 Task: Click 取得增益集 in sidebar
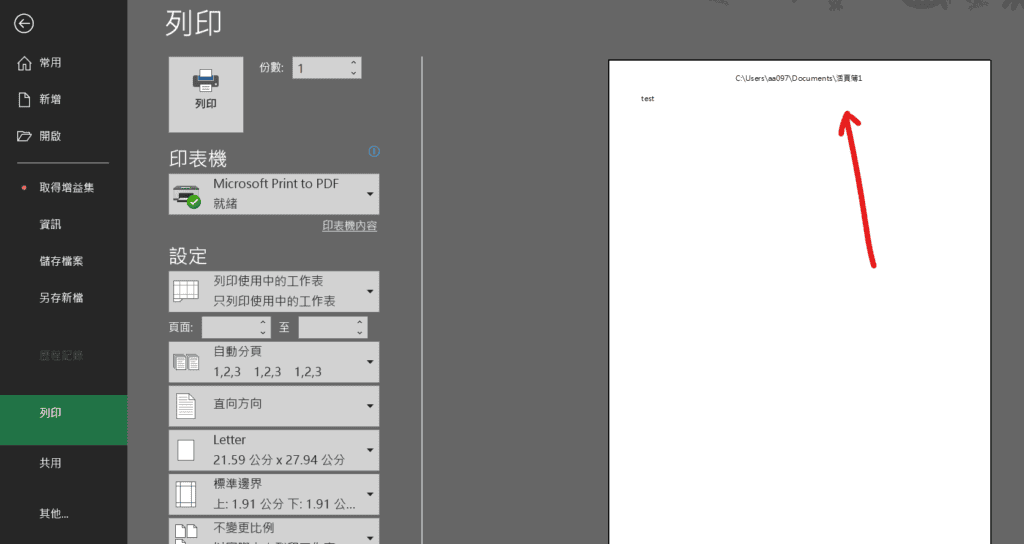pyautogui.click(x=67, y=188)
